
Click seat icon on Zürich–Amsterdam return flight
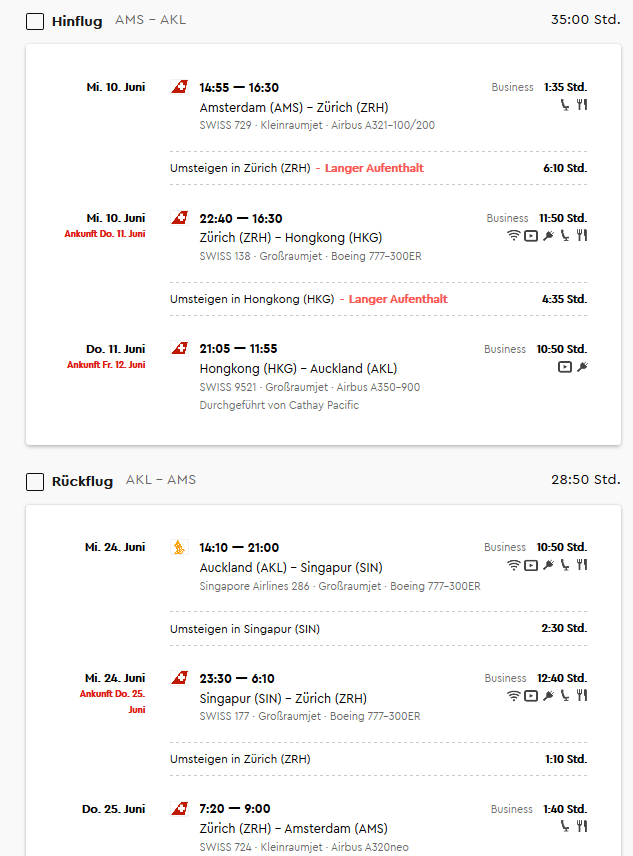[565, 827]
